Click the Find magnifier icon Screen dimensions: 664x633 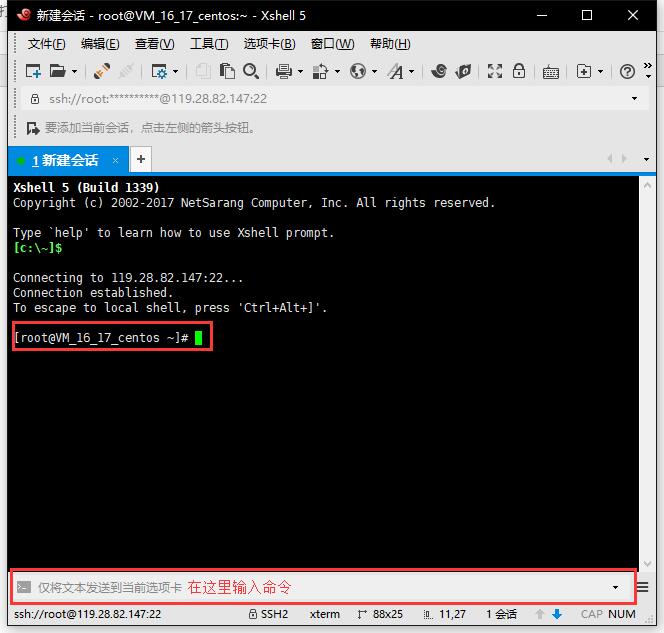(251, 71)
